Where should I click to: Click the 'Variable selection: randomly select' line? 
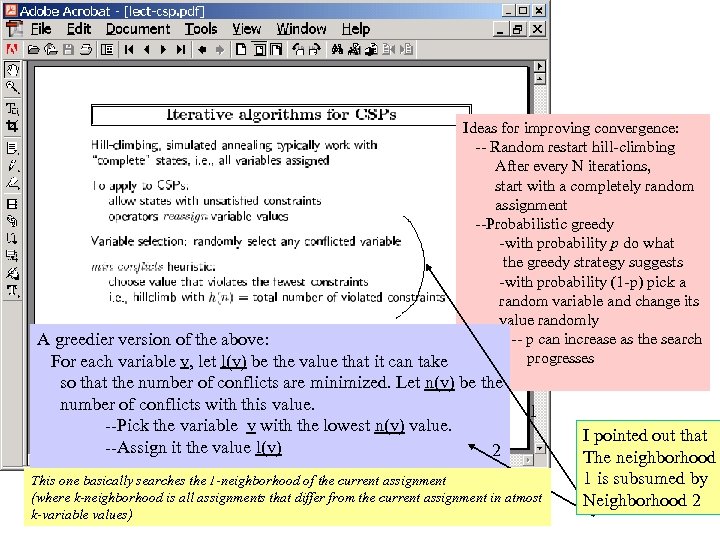point(246,242)
